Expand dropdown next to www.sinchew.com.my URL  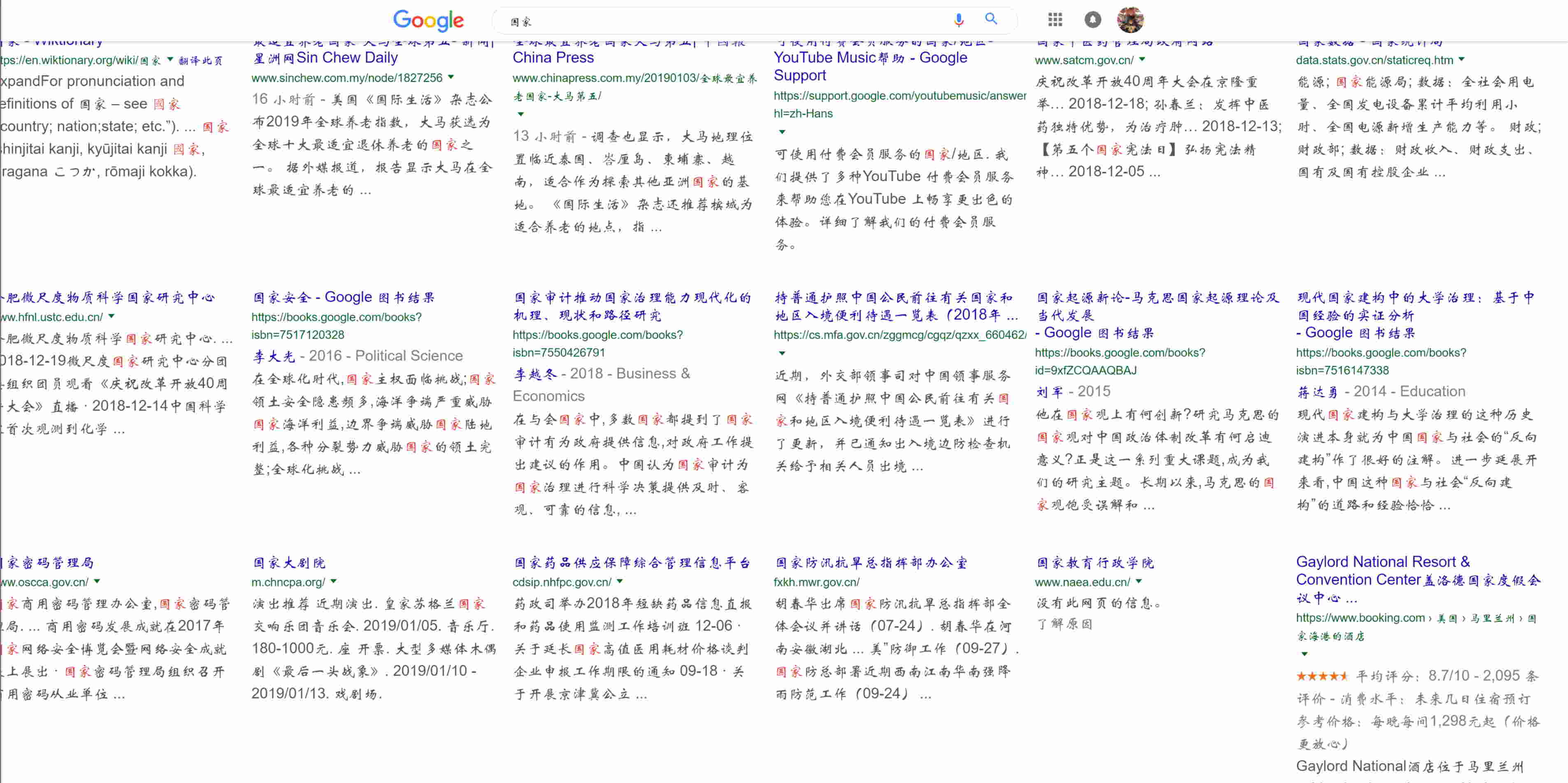(451, 77)
